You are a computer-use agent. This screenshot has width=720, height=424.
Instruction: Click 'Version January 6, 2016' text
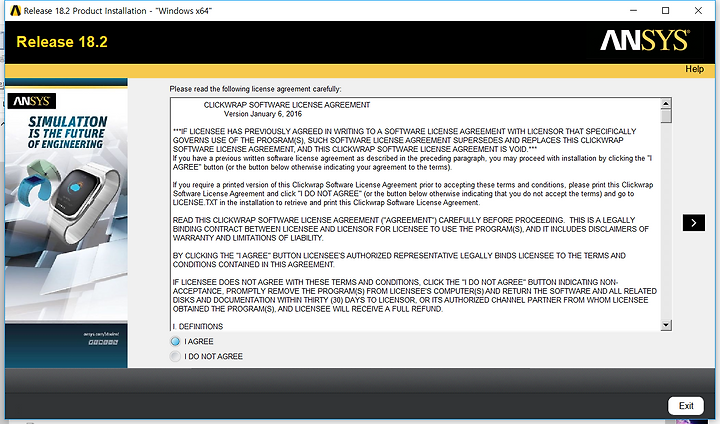point(263,114)
